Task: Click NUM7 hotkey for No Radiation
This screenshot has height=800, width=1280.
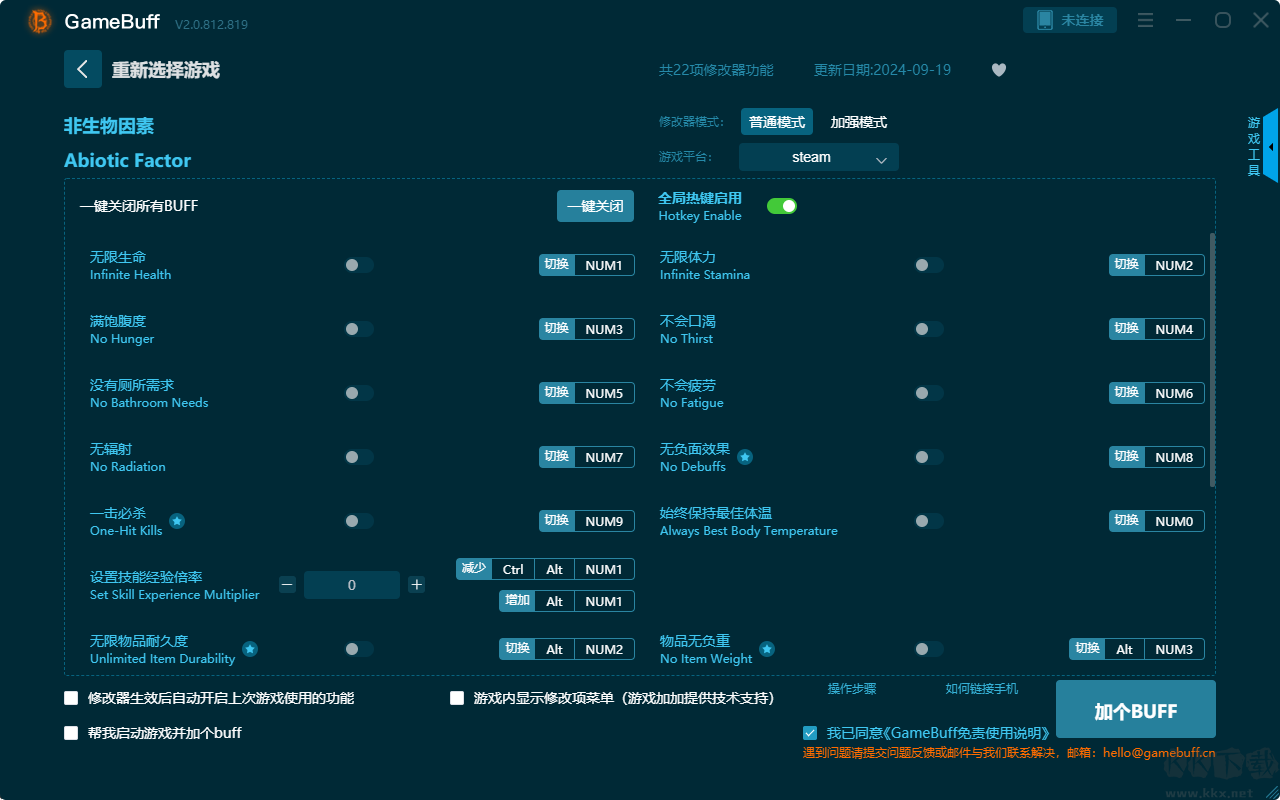Action: click(x=604, y=457)
